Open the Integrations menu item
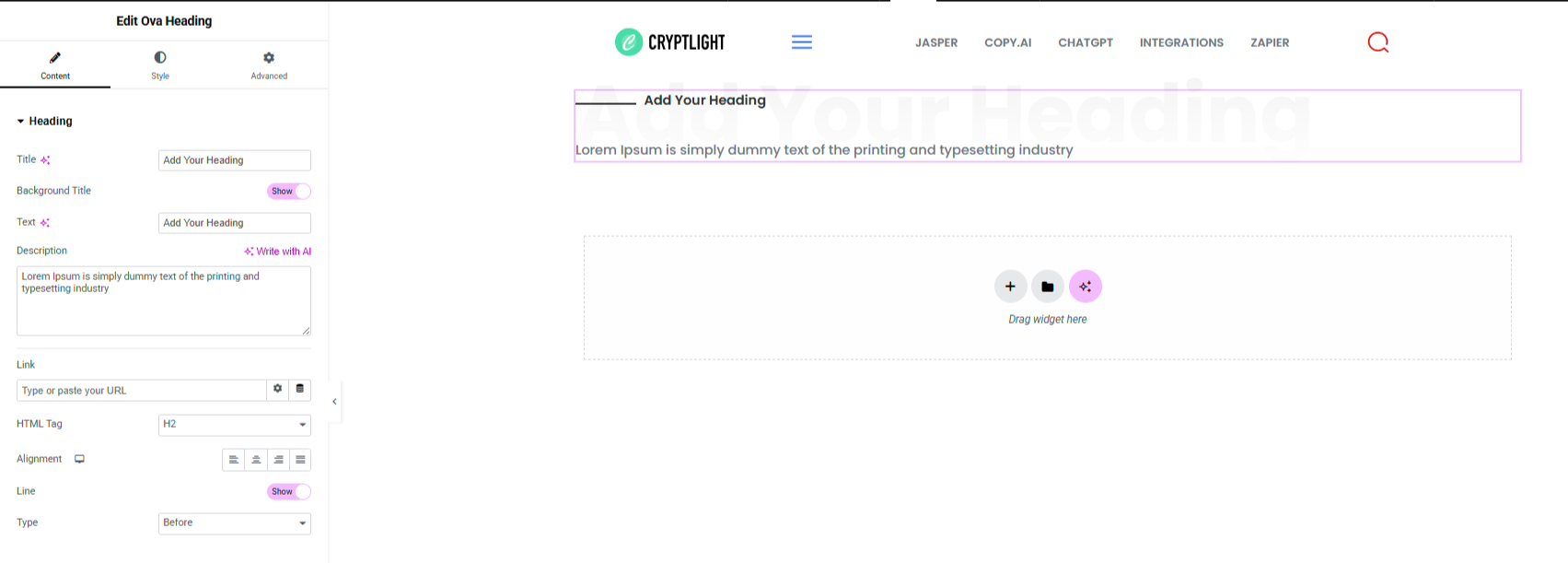This screenshot has width=1568, height=563. (1181, 43)
